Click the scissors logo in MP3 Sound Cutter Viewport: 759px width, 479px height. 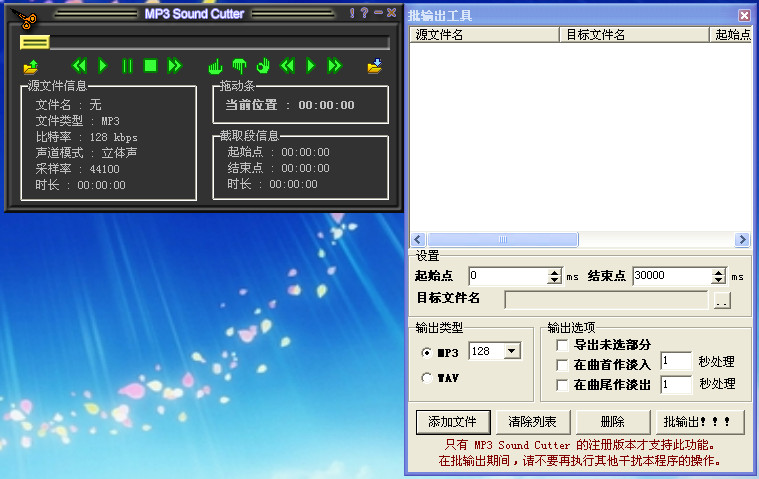coord(24,19)
